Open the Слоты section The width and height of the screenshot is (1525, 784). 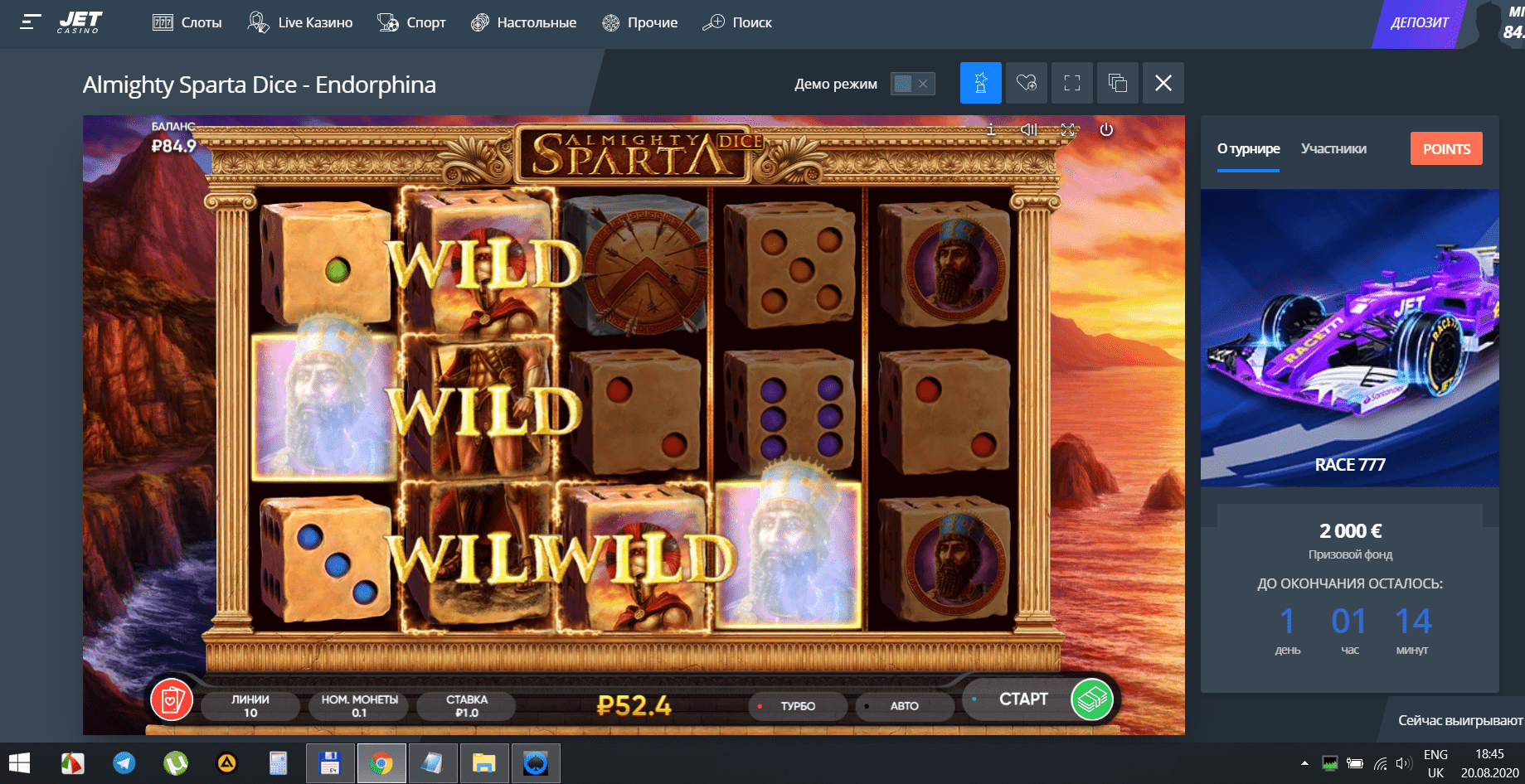point(187,22)
